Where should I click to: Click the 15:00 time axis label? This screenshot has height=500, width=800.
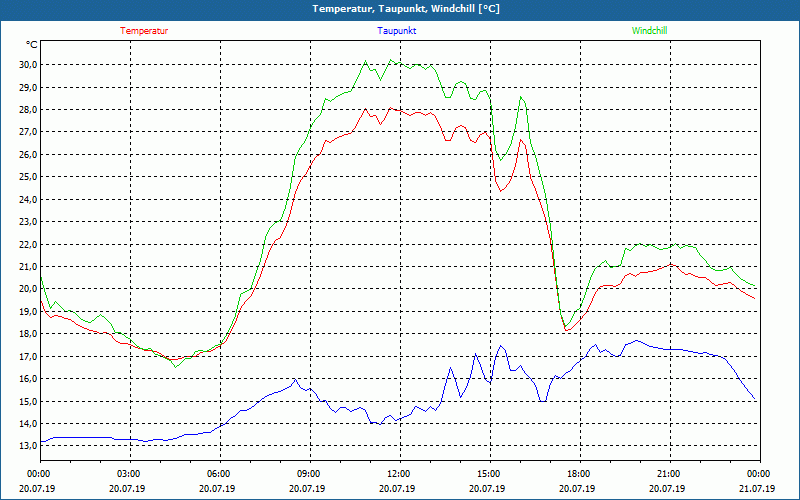[x=488, y=474]
